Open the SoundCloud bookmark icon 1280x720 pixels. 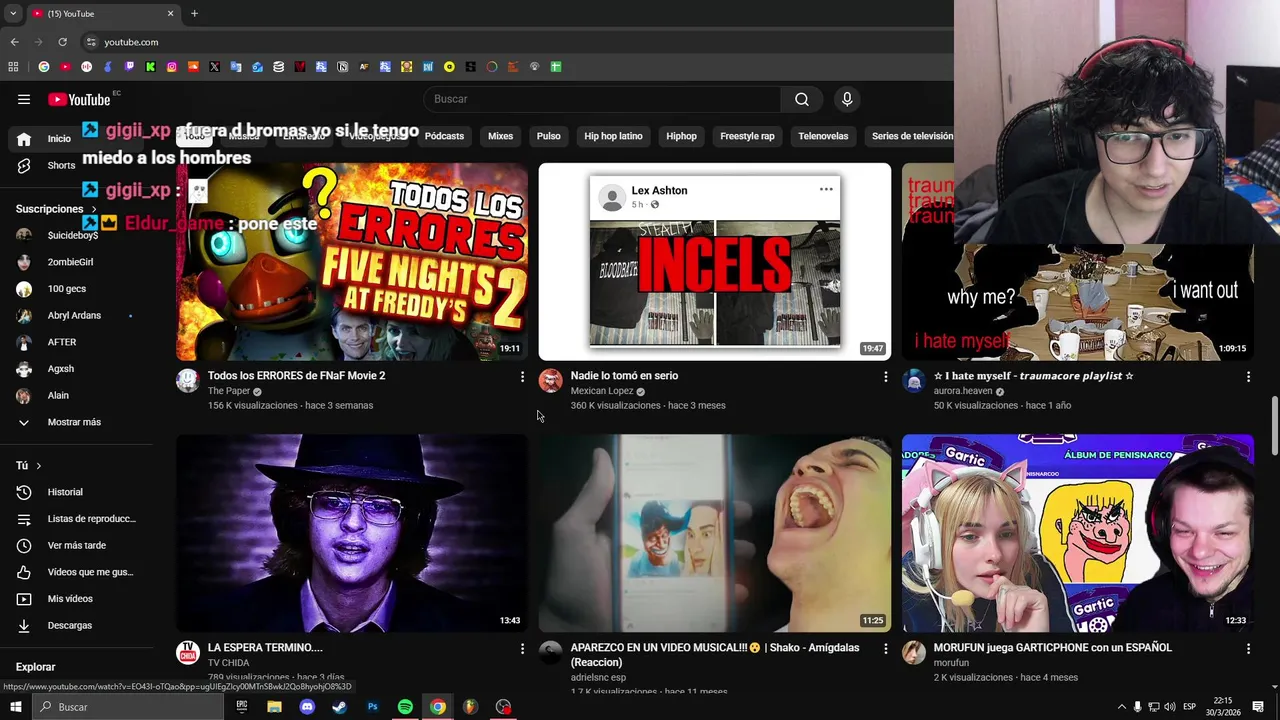click(193, 67)
